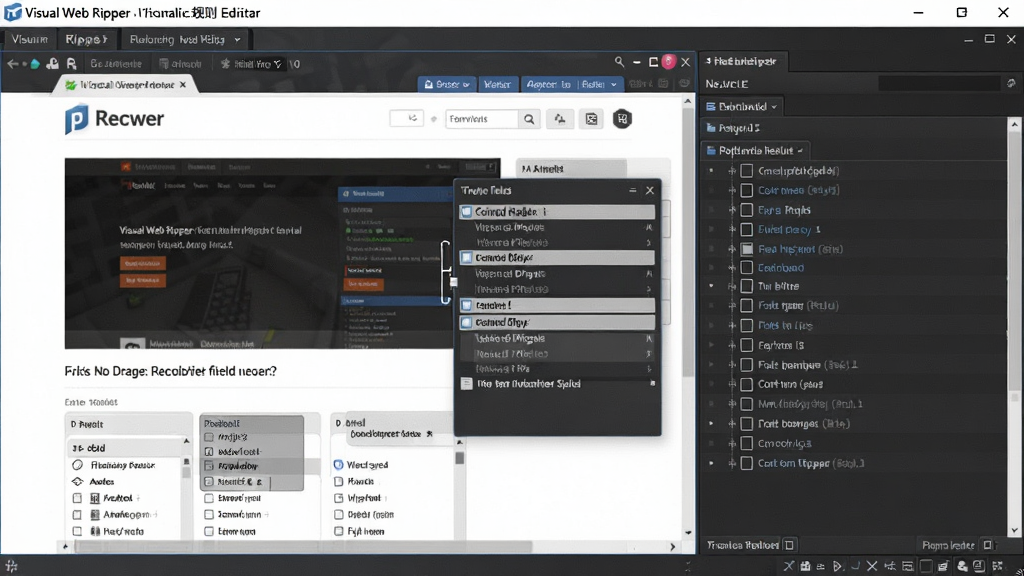Click the bottom-left corner status bar icon
The height and width of the screenshot is (576, 1024).
click(11, 566)
